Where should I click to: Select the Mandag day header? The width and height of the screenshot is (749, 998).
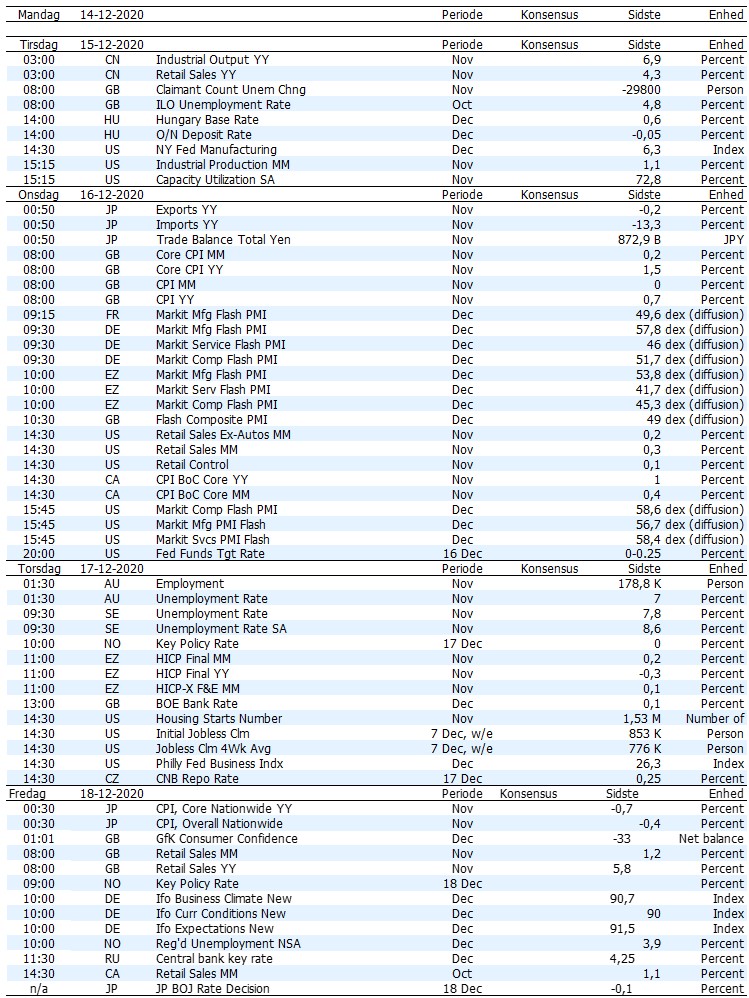(39, 15)
